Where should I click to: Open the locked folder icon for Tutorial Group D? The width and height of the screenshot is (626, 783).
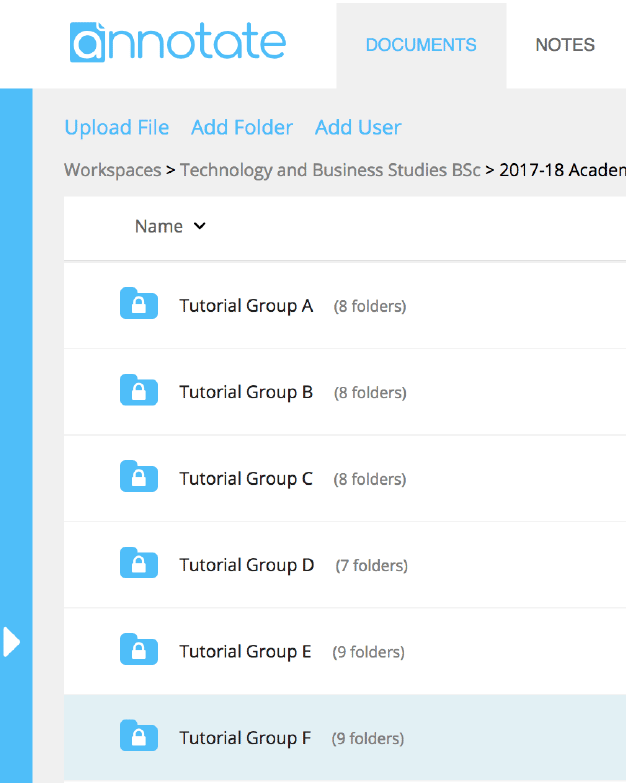(139, 562)
